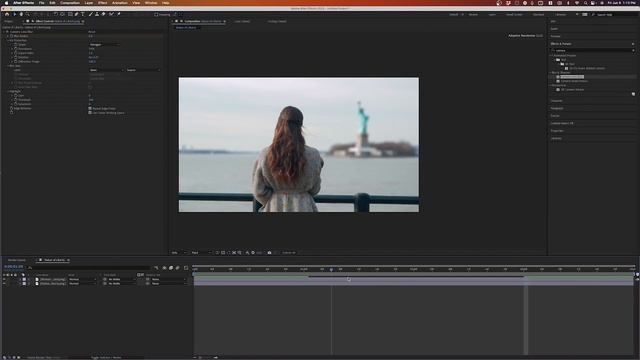Click the timeline Motion Blur enable icon
This screenshot has height=360, width=640.
pyautogui.click(x=178, y=268)
